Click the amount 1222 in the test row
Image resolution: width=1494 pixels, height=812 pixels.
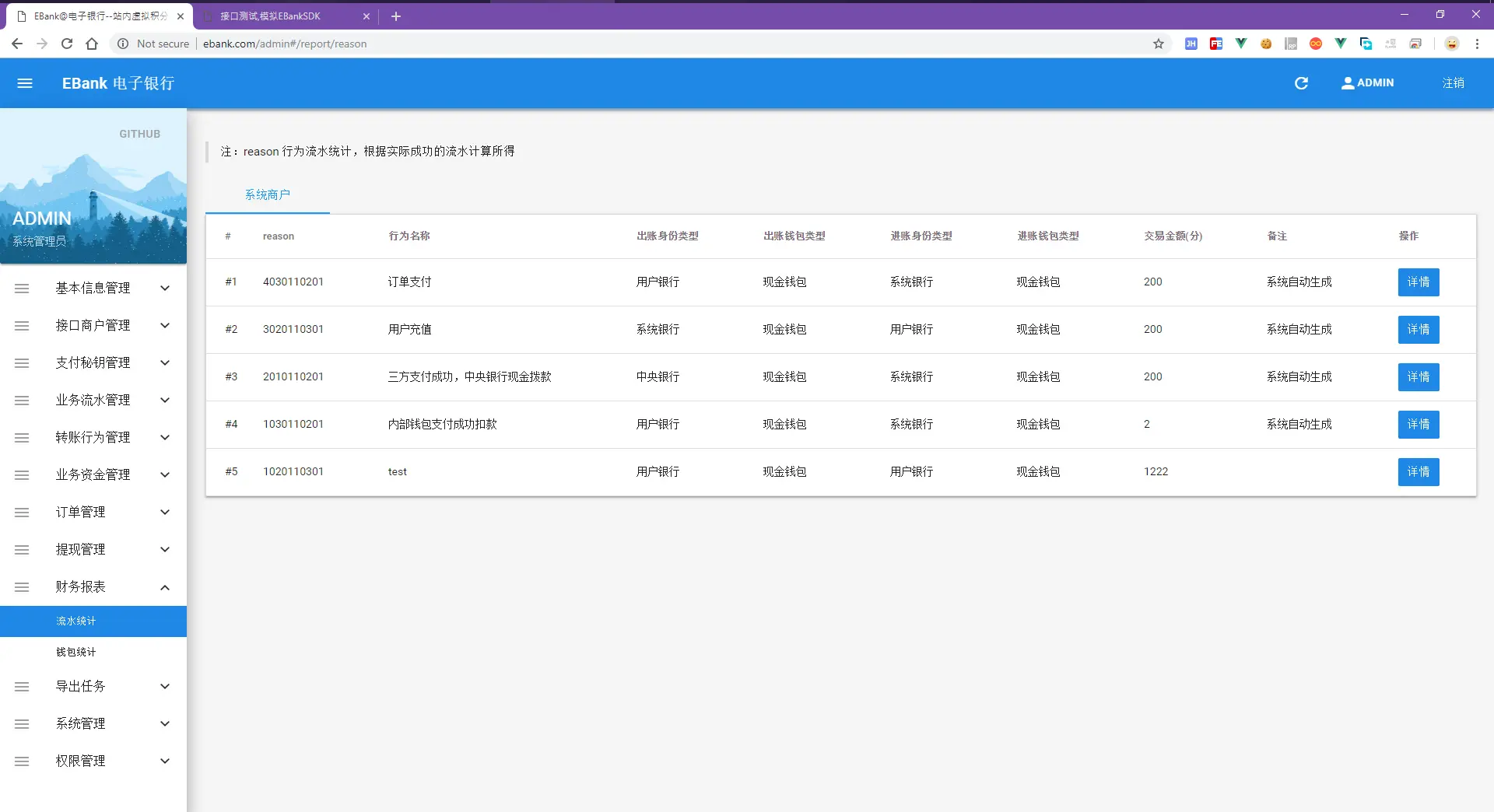click(x=1156, y=472)
